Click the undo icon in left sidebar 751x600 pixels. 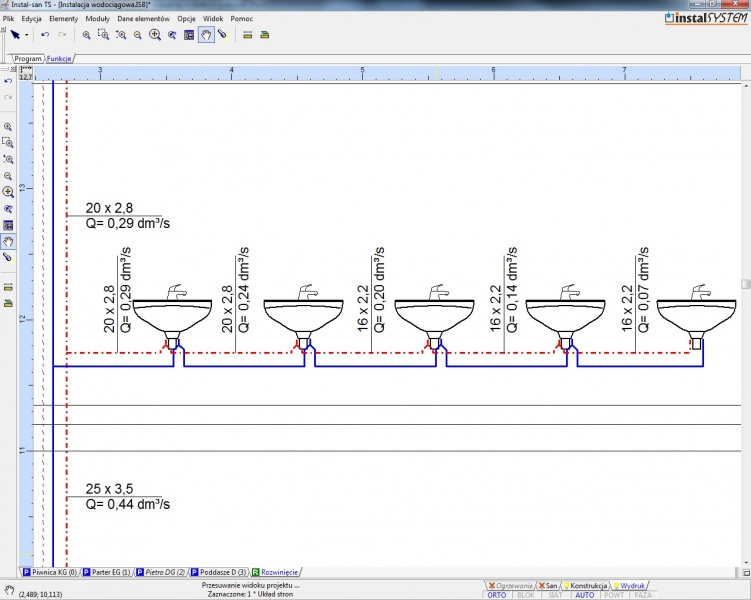8,80
